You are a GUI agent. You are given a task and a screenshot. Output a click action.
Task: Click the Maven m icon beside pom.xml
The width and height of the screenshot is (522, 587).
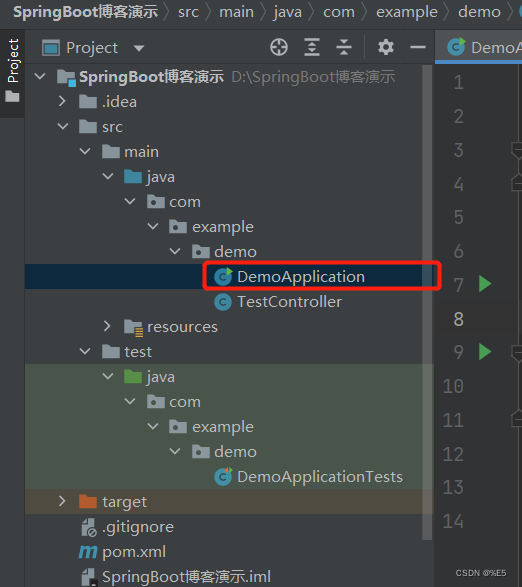(x=88, y=552)
